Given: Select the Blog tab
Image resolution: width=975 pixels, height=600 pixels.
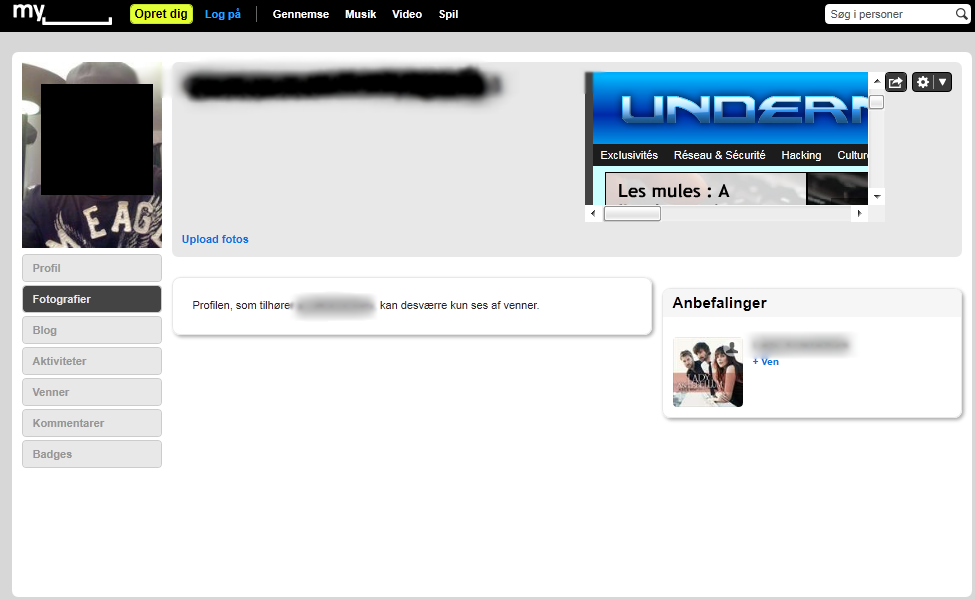Looking at the screenshot, I should coord(92,330).
